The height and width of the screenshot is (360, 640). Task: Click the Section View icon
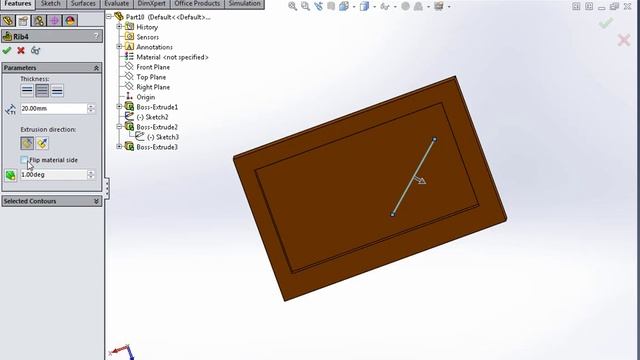331,6
